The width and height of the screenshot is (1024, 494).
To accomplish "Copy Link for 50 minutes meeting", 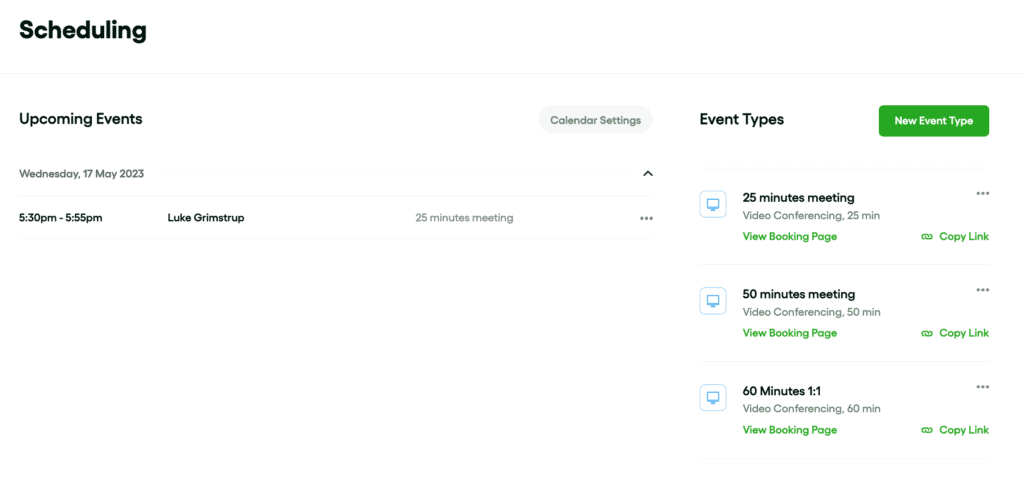I will click(964, 333).
